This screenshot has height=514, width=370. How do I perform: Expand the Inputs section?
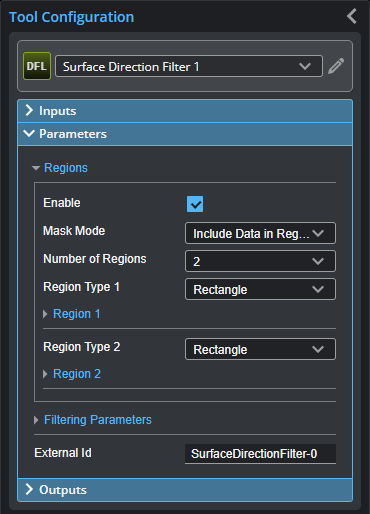coord(185,111)
